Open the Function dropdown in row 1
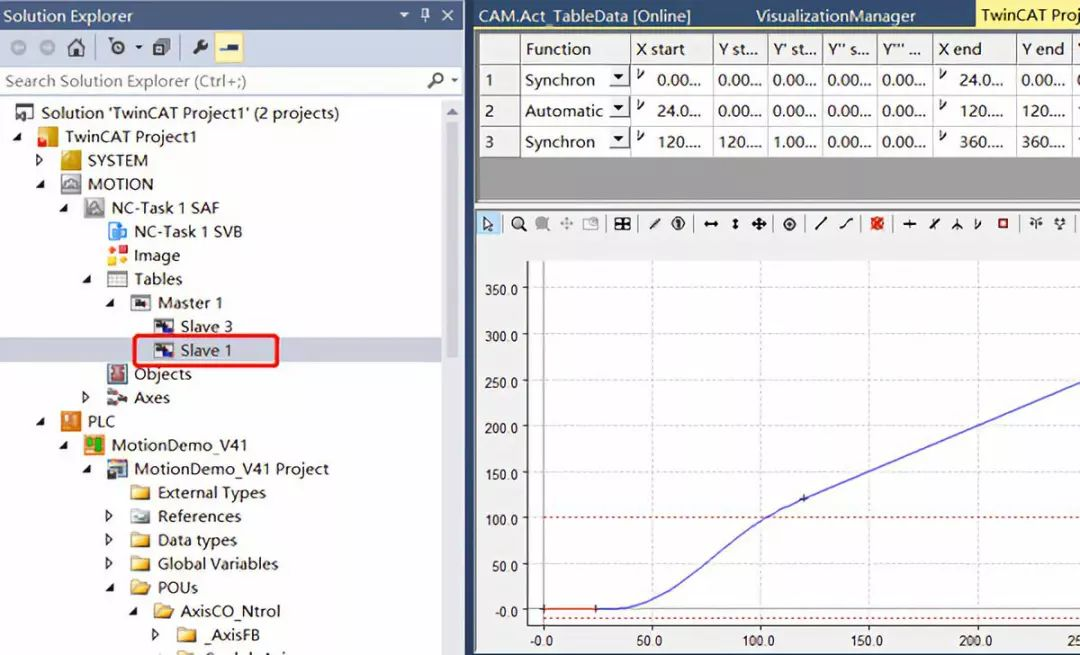 (619, 78)
